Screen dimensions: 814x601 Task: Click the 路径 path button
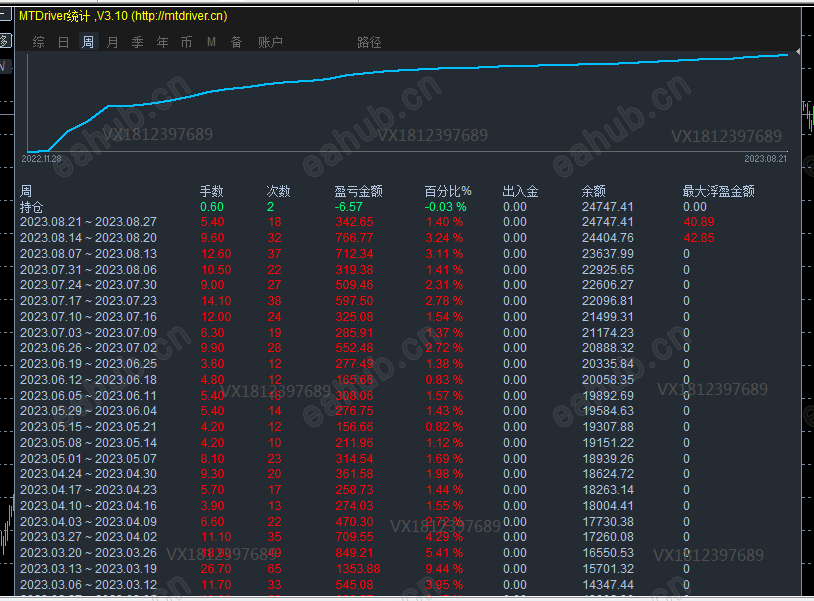tap(369, 42)
